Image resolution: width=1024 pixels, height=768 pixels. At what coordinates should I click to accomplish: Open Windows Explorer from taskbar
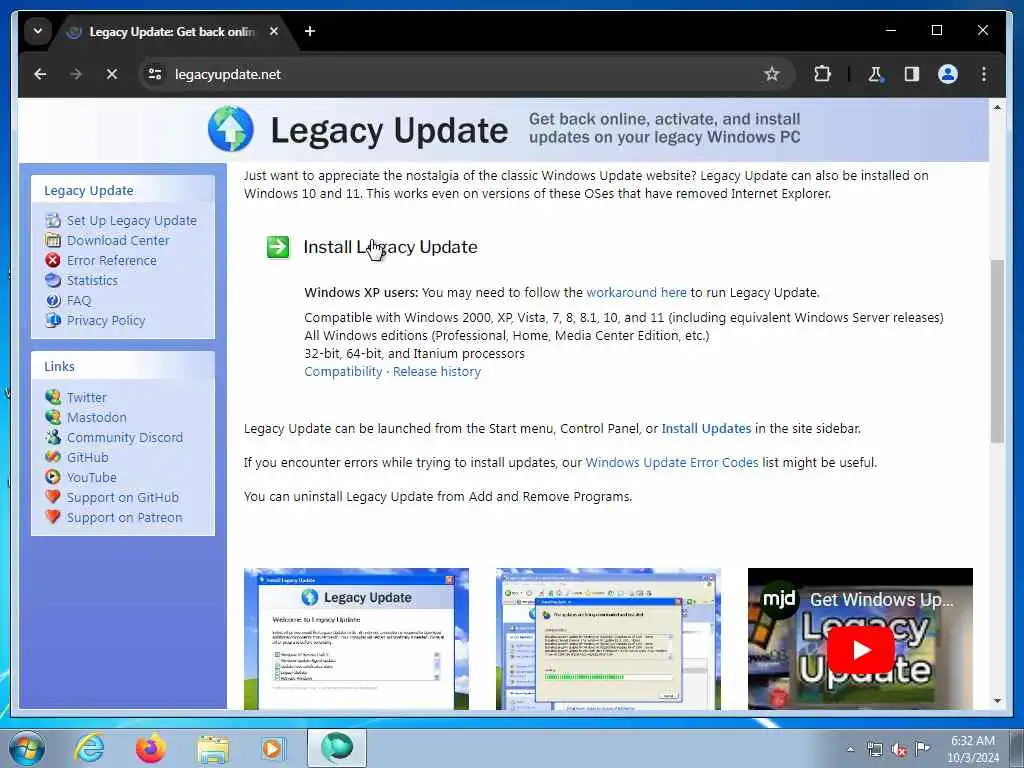tap(213, 749)
